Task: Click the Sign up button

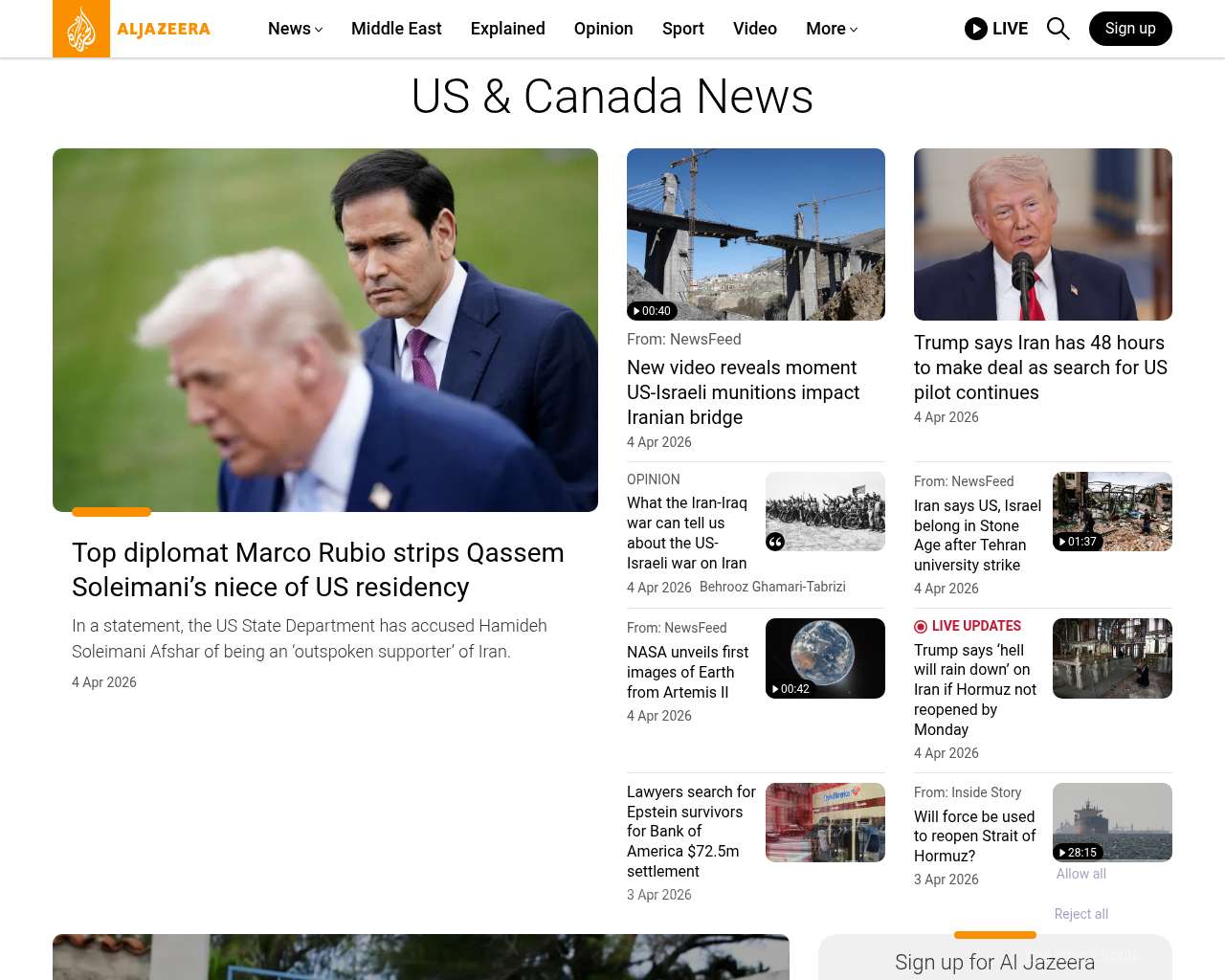Action: [x=1130, y=29]
